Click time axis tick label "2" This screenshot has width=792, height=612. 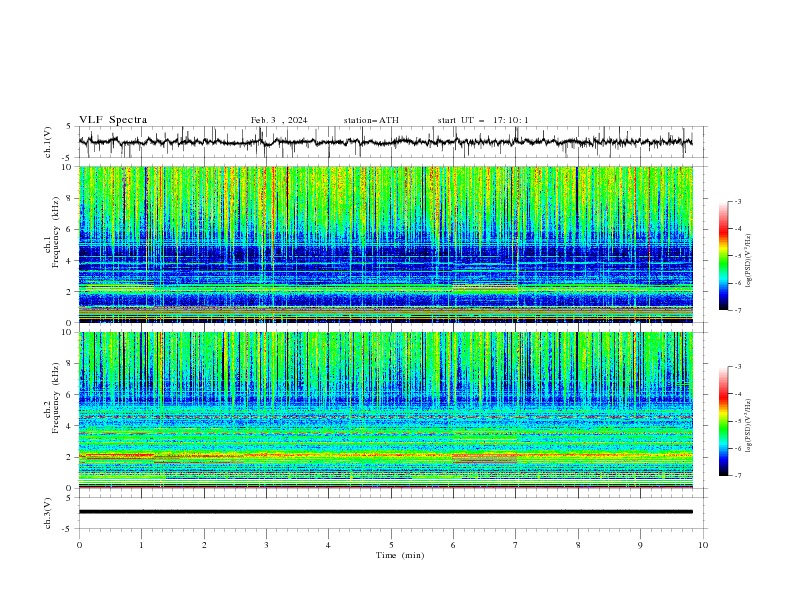coord(204,545)
